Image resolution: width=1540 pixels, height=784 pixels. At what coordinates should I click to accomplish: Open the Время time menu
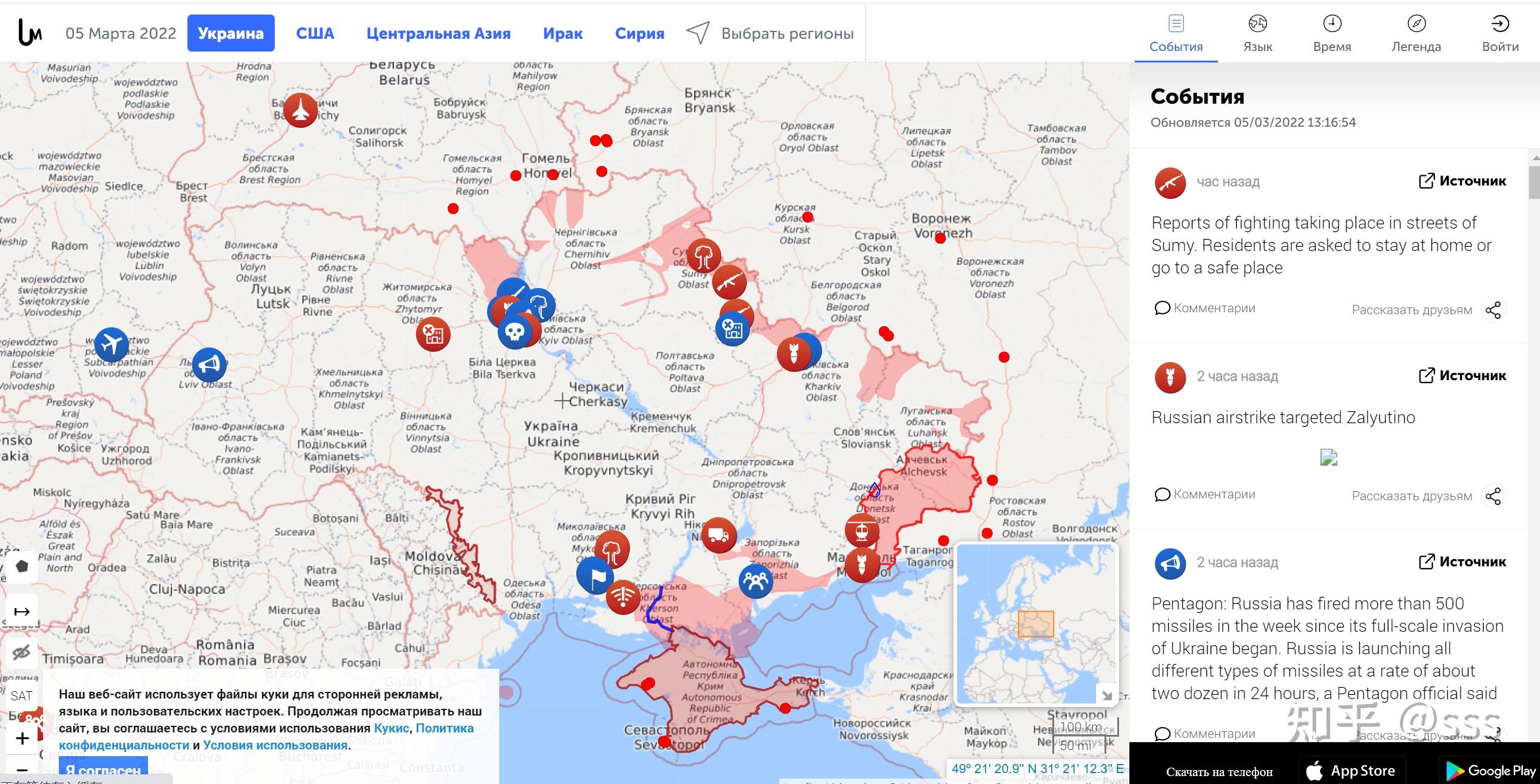pos(1332,34)
